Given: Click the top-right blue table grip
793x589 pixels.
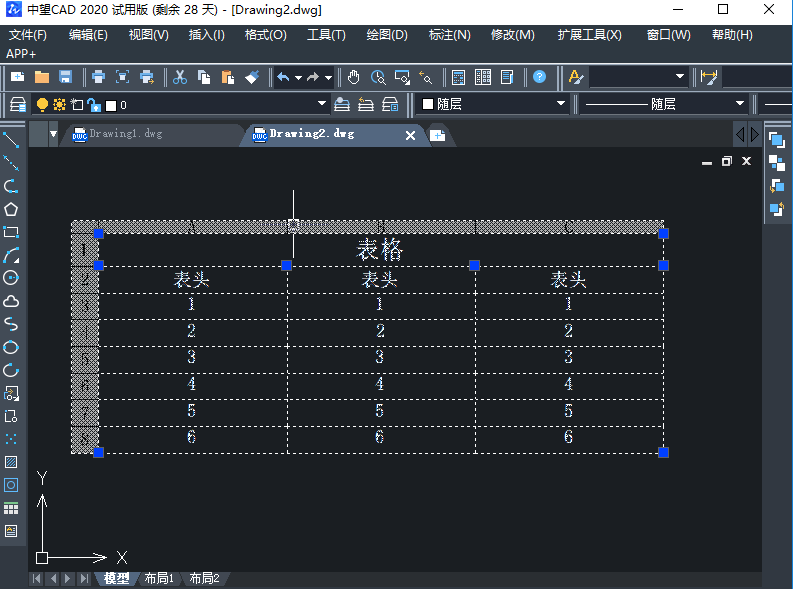Looking at the screenshot, I should click(663, 233).
